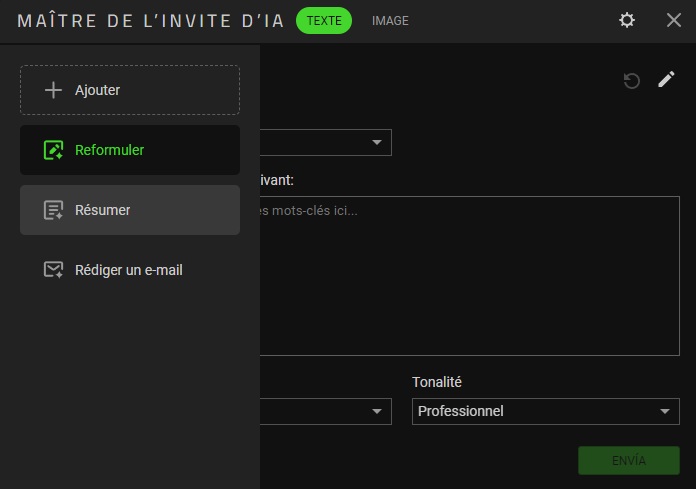Click the plus icon beside Ajouter
This screenshot has height=489, width=696.
pos(54,90)
